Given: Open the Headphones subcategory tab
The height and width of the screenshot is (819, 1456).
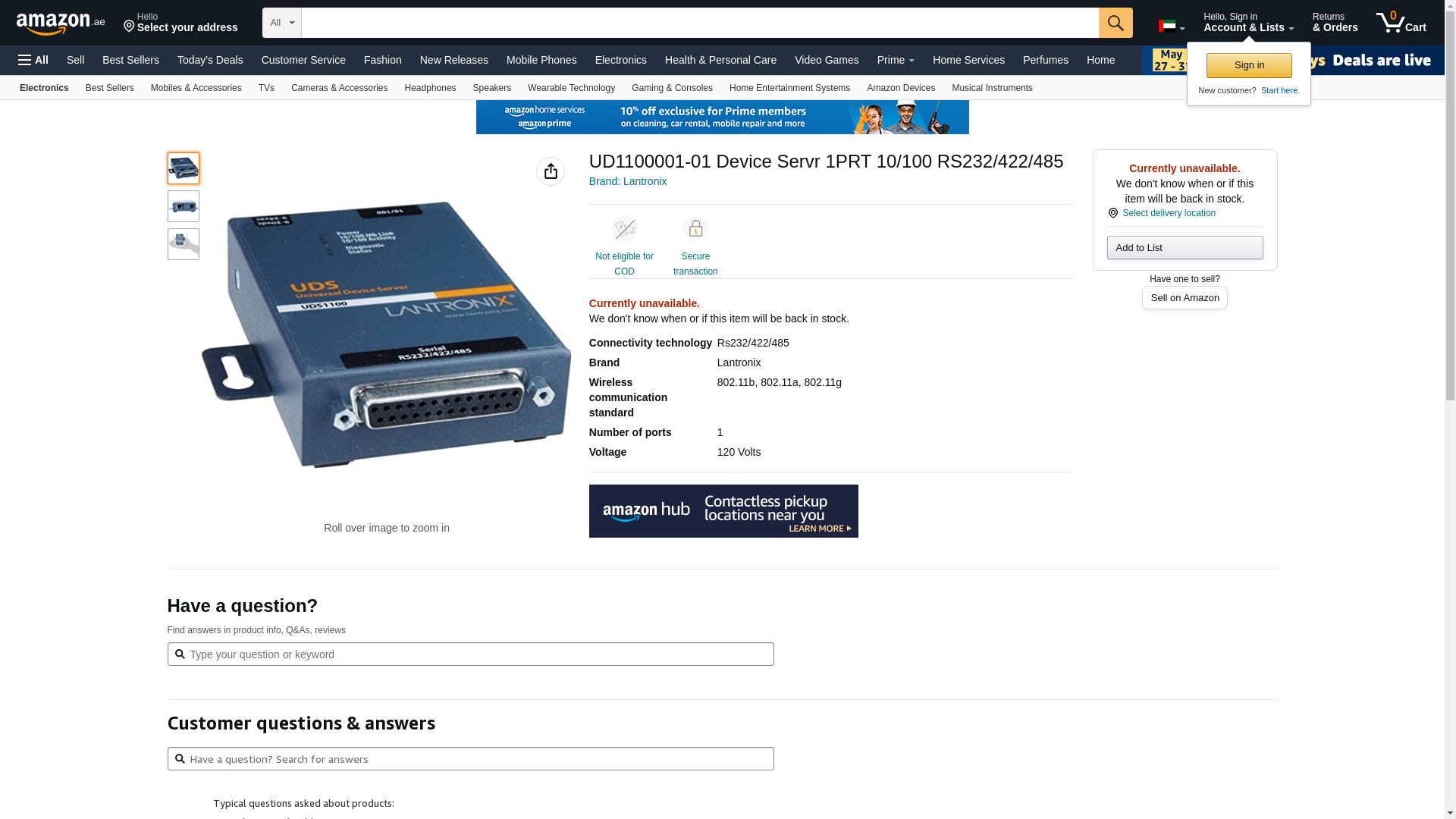Looking at the screenshot, I should click(x=429, y=88).
